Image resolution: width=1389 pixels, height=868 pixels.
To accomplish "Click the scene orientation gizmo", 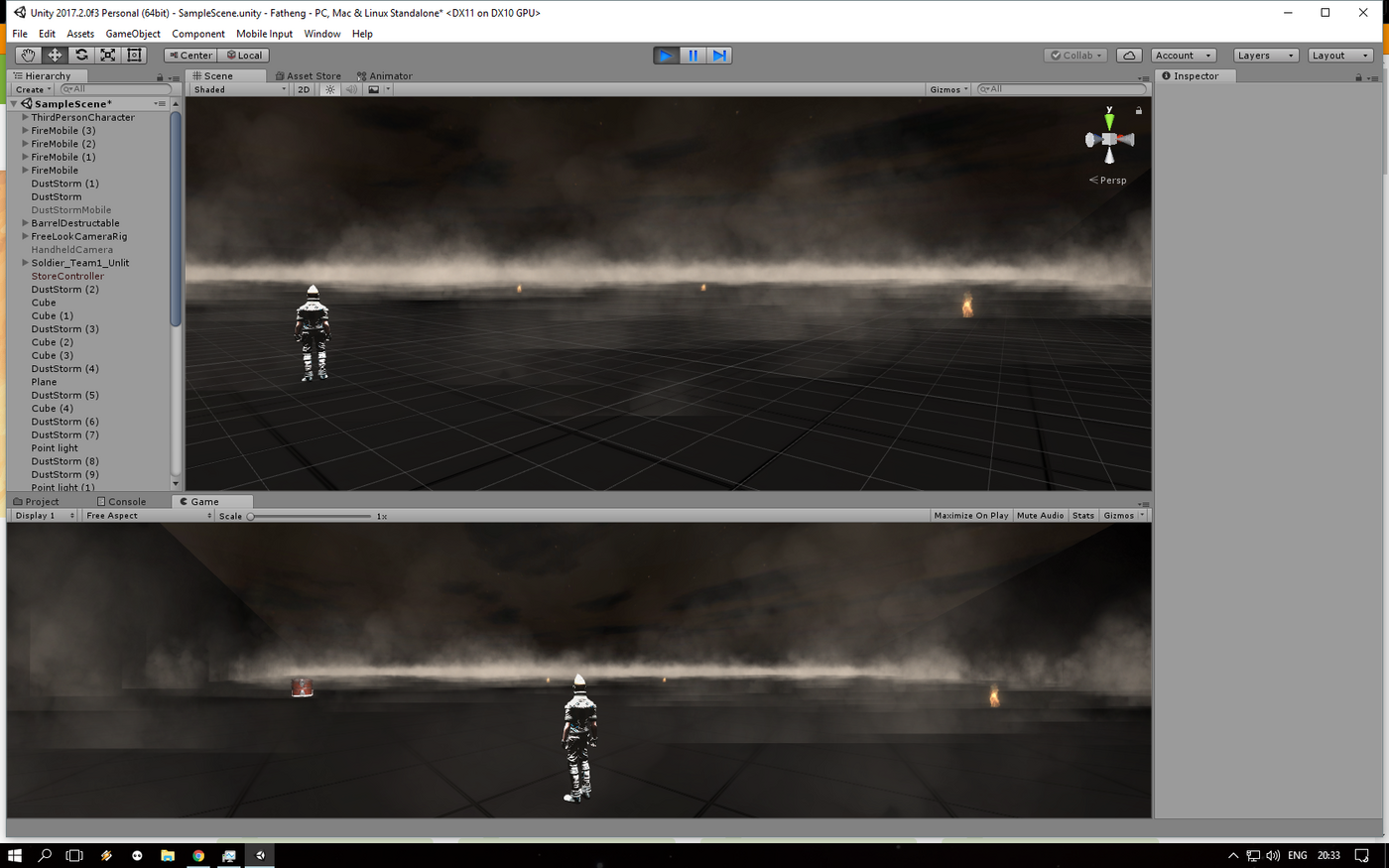I will 1109,140.
